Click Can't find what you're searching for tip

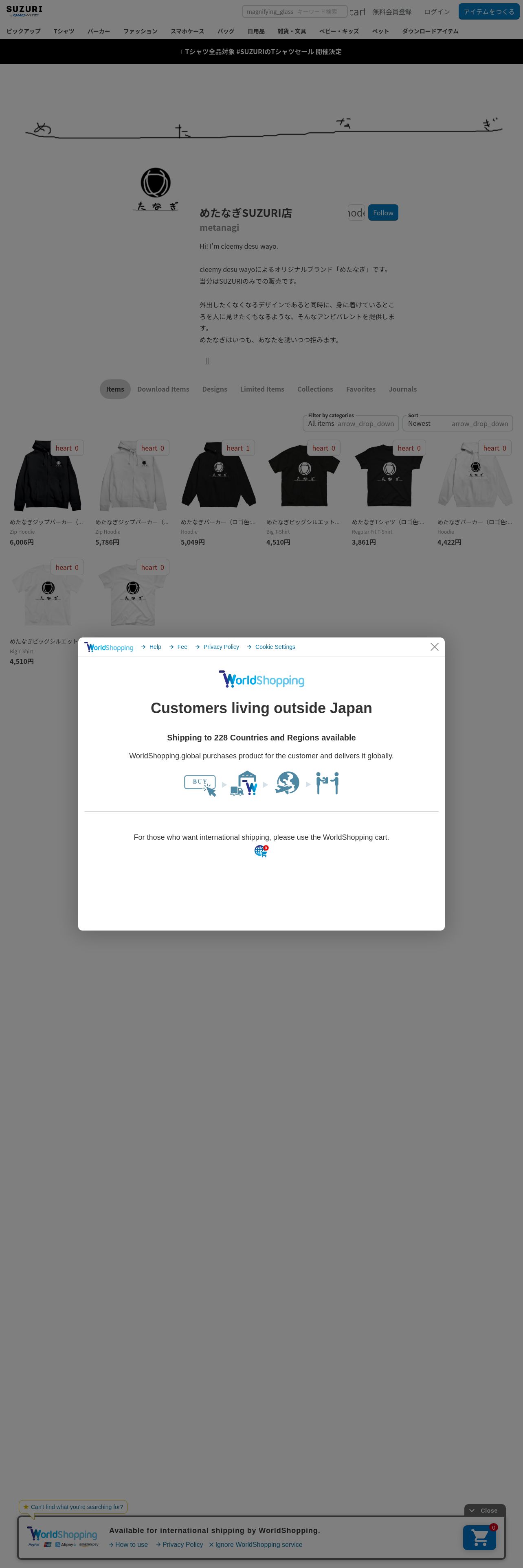[x=73, y=1507]
